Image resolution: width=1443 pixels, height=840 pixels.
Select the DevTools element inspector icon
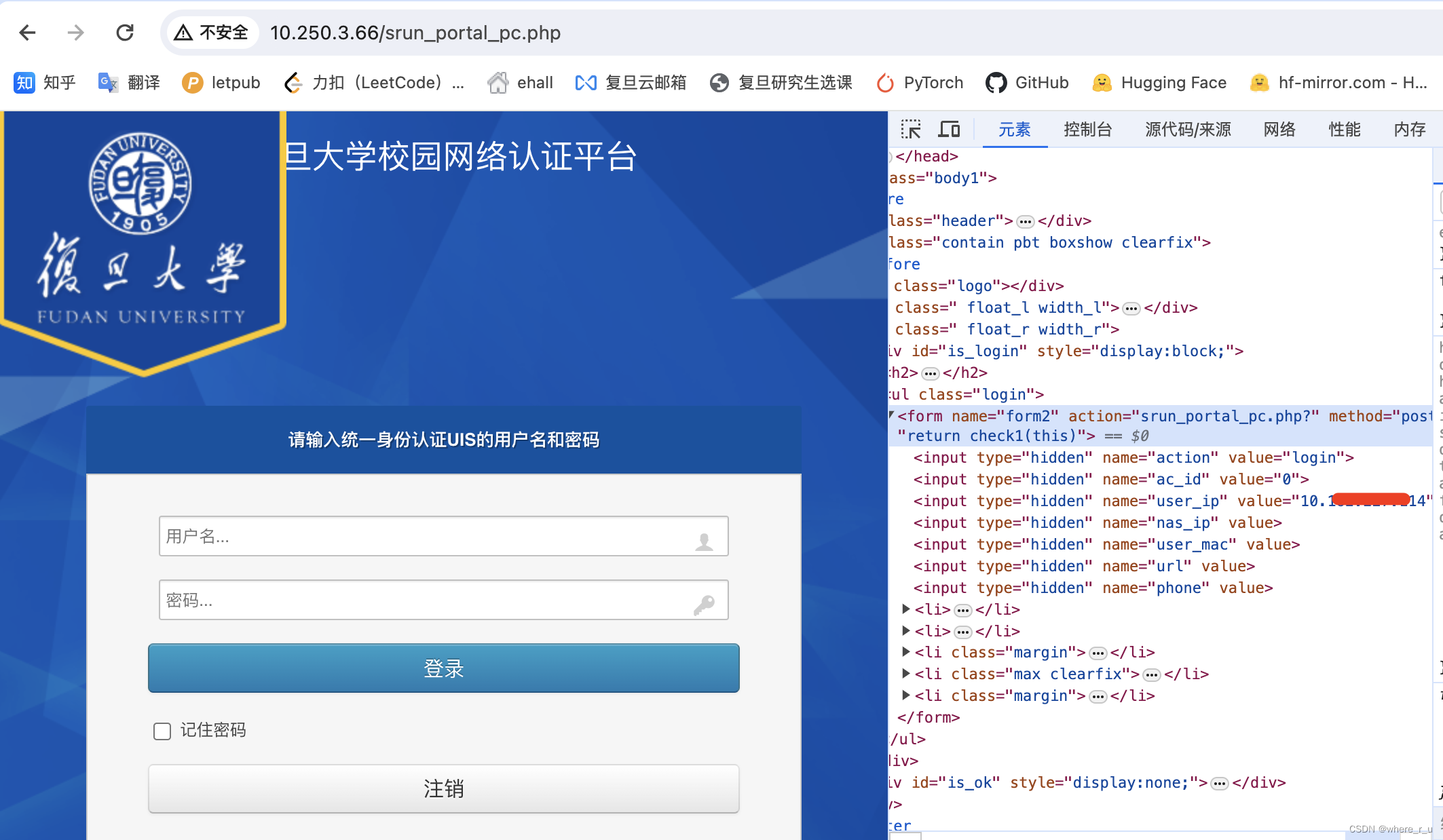(911, 129)
